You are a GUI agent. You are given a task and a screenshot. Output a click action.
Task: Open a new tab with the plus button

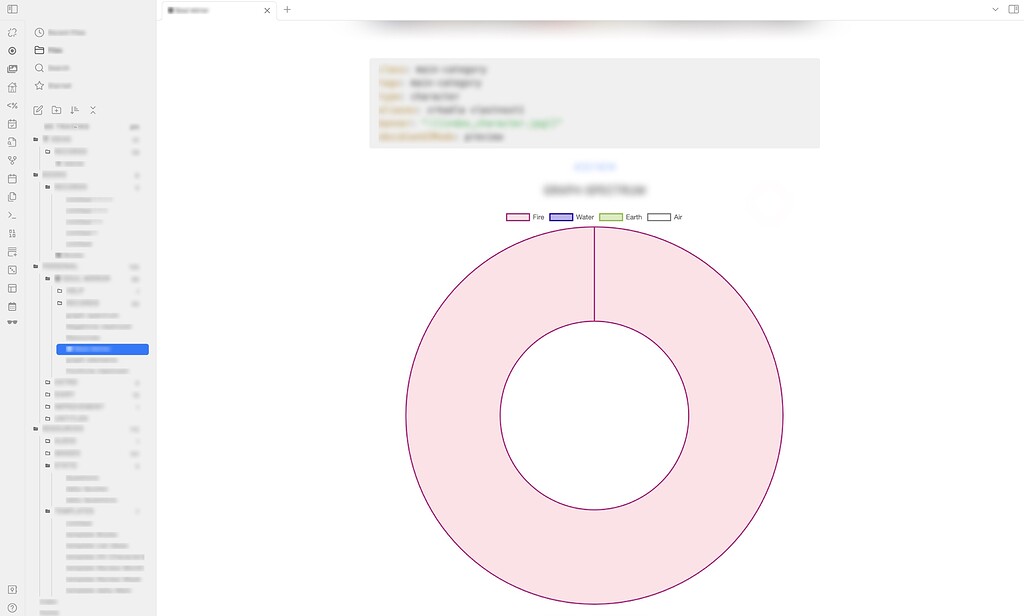(288, 10)
